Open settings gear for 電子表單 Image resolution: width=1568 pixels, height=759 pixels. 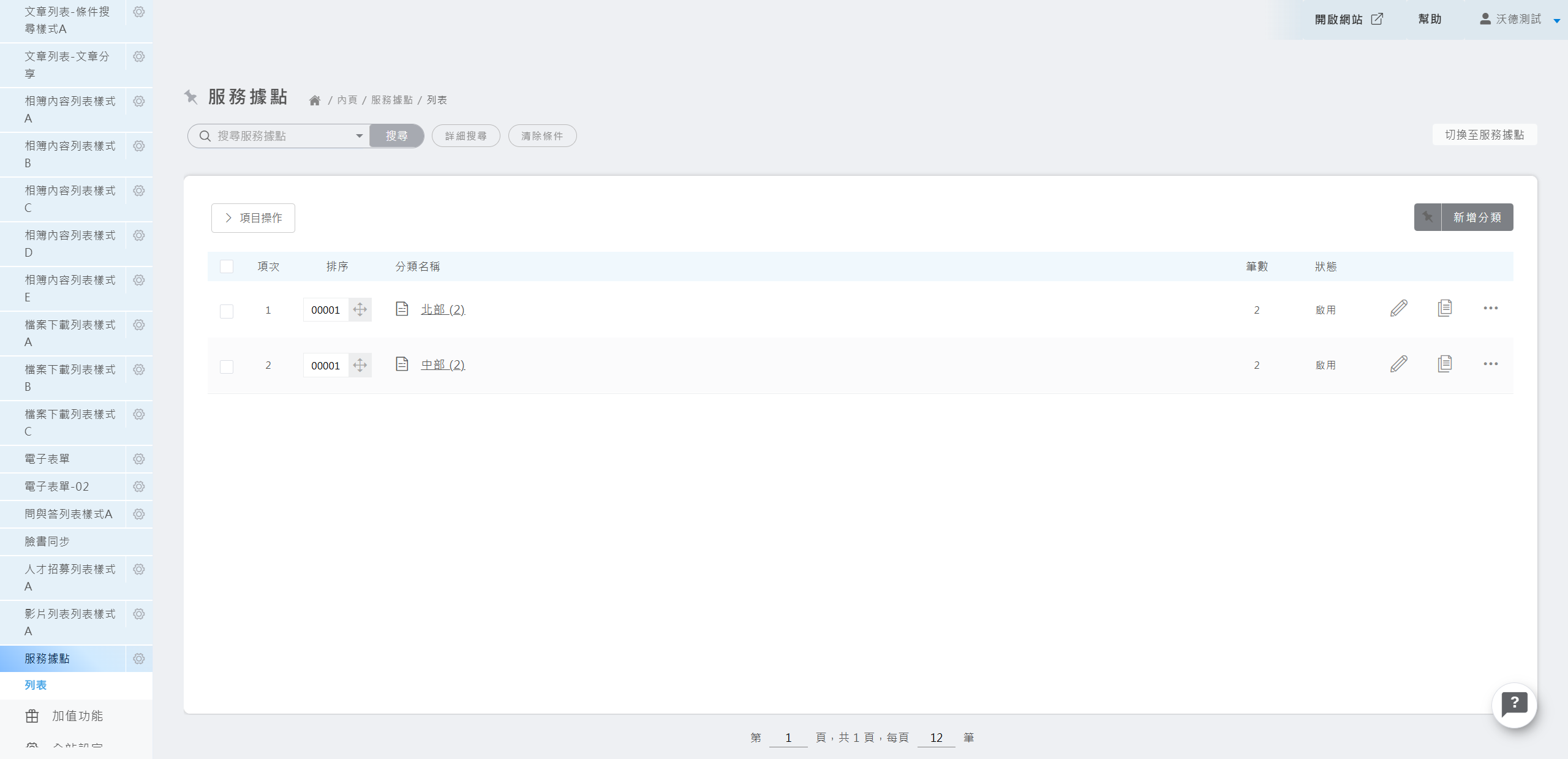click(139, 459)
